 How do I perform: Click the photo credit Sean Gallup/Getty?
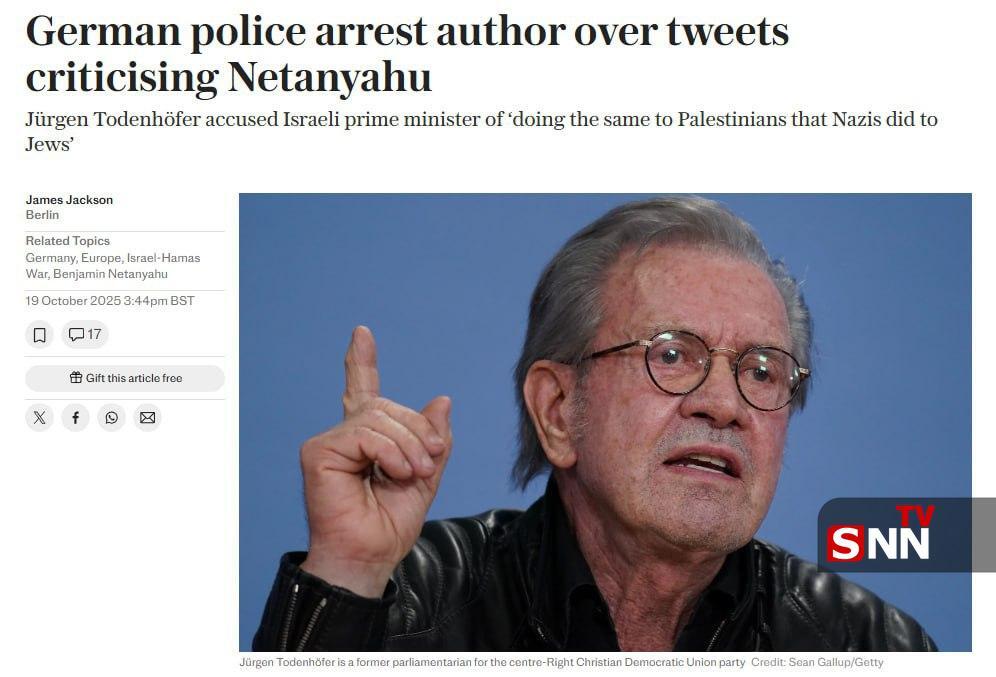coord(817,662)
